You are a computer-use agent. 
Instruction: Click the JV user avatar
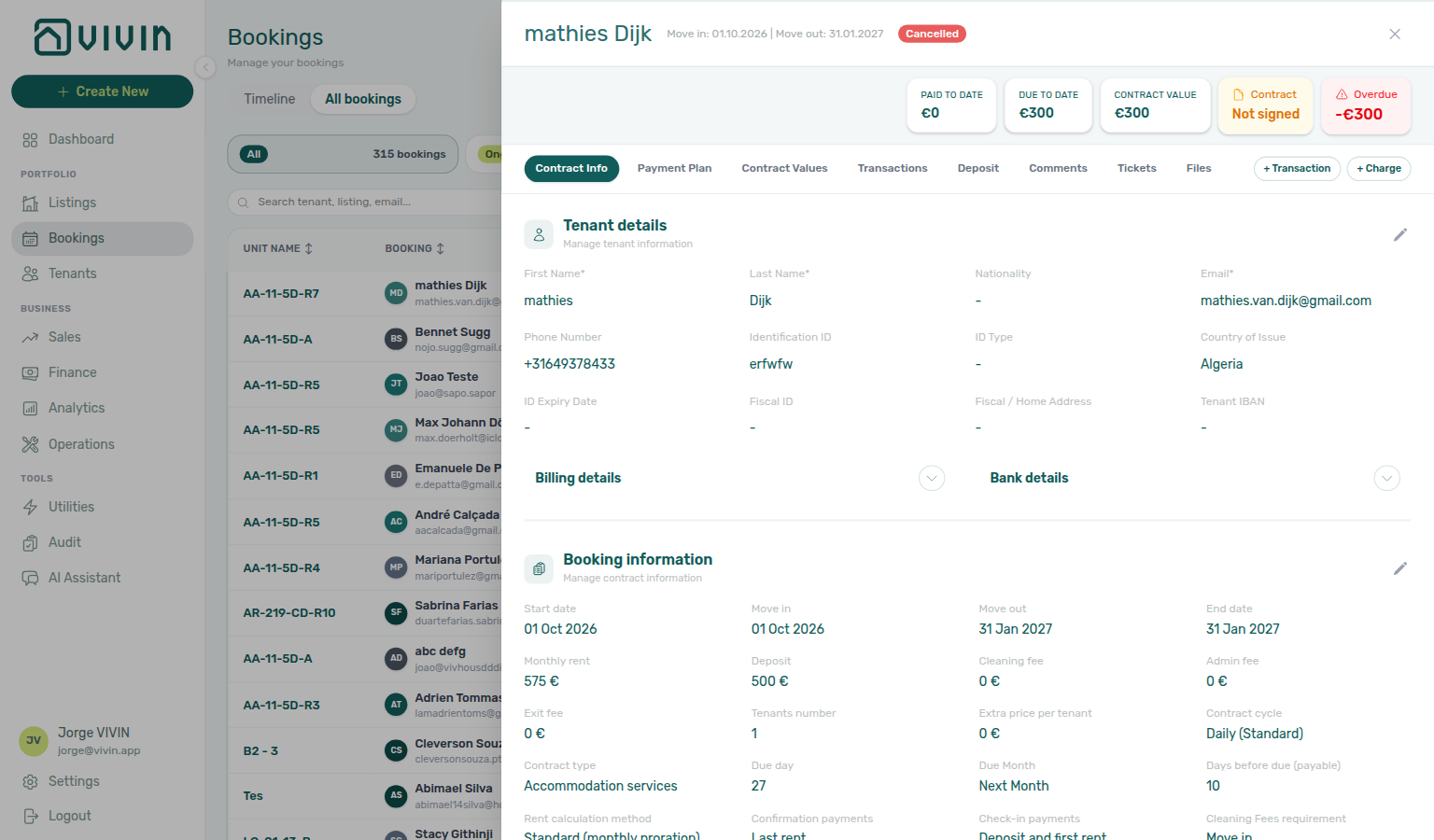pyautogui.click(x=34, y=741)
